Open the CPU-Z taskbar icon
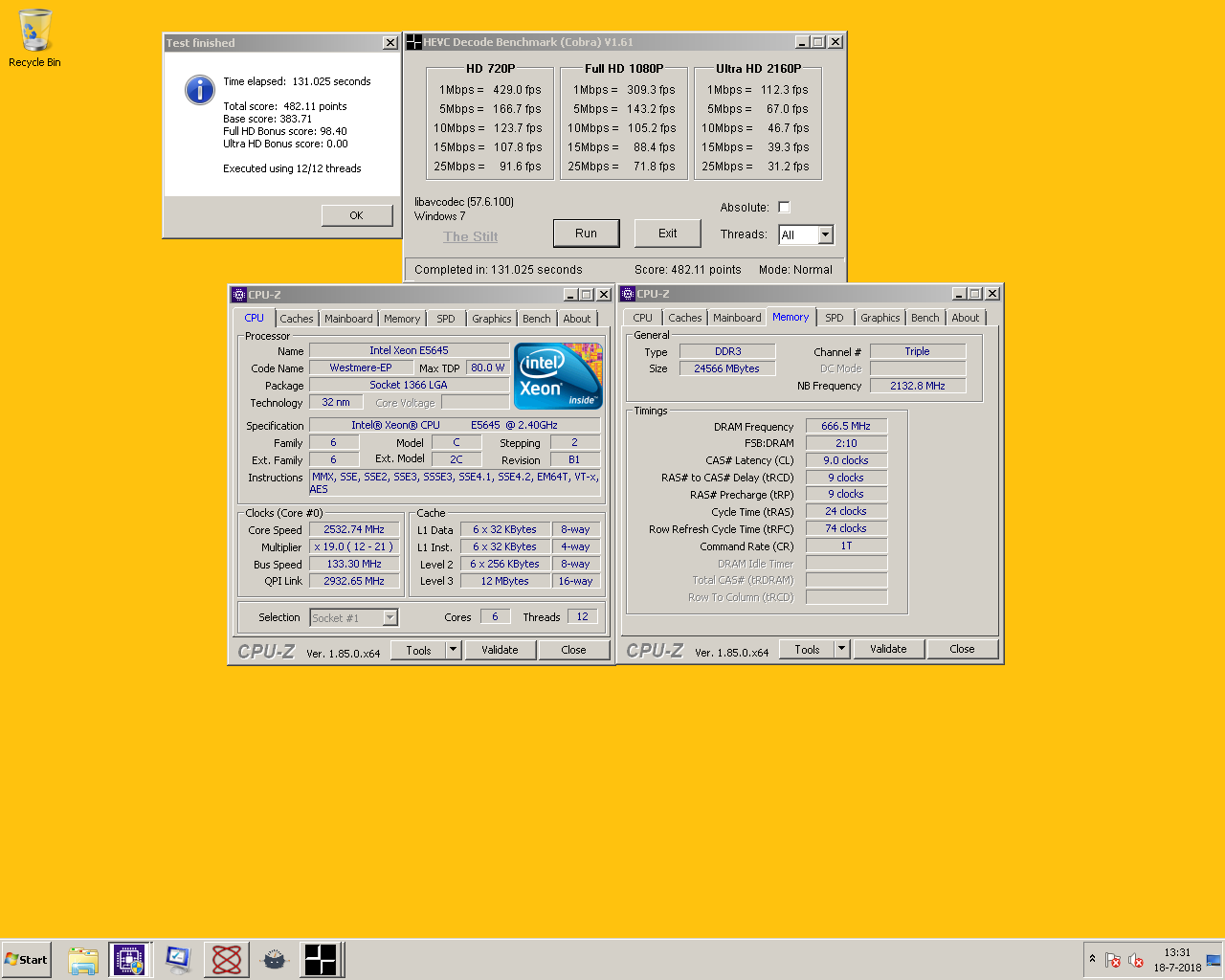Viewport: 1225px width, 980px height. tap(128, 960)
